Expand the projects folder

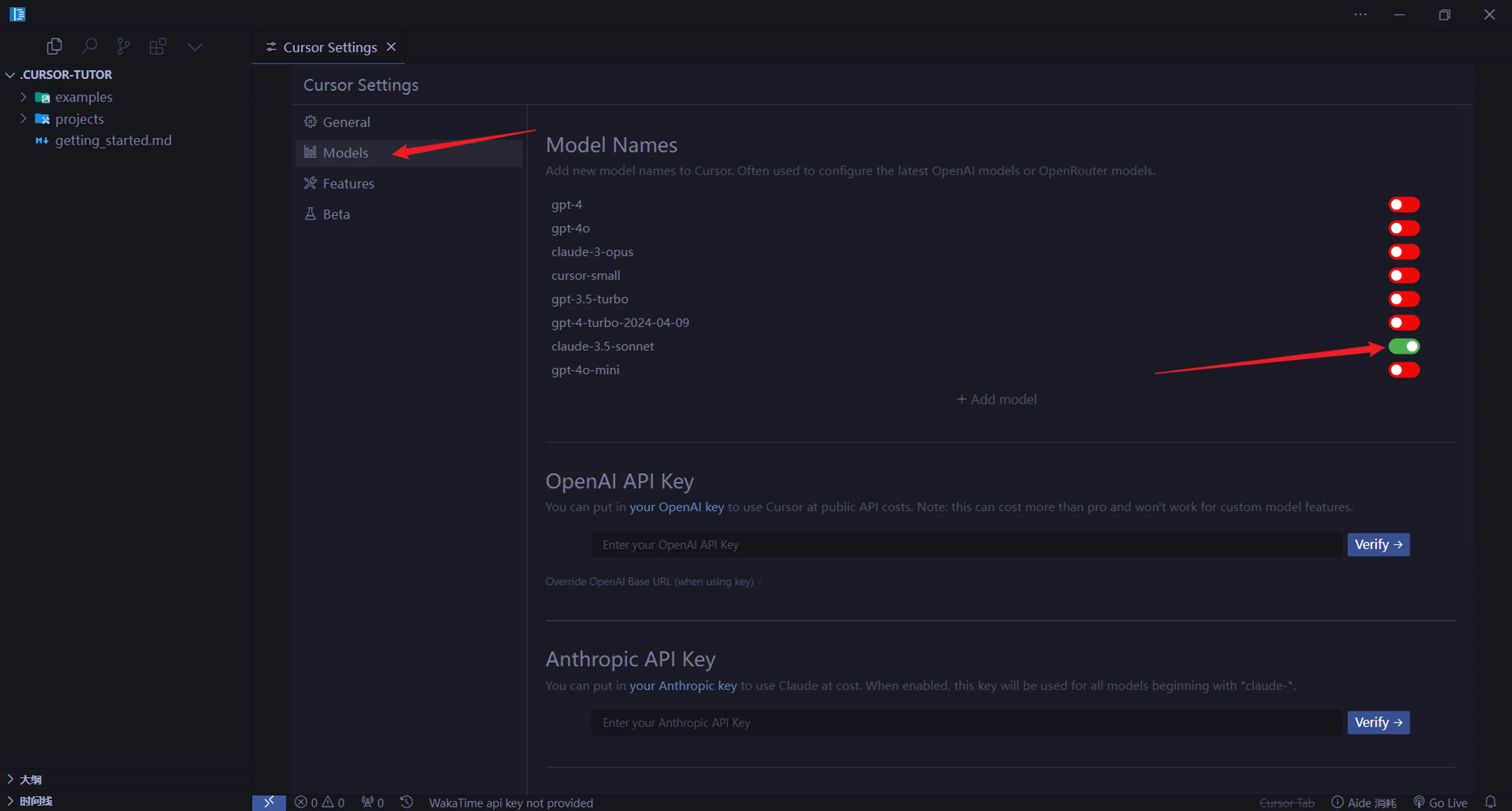(x=24, y=119)
